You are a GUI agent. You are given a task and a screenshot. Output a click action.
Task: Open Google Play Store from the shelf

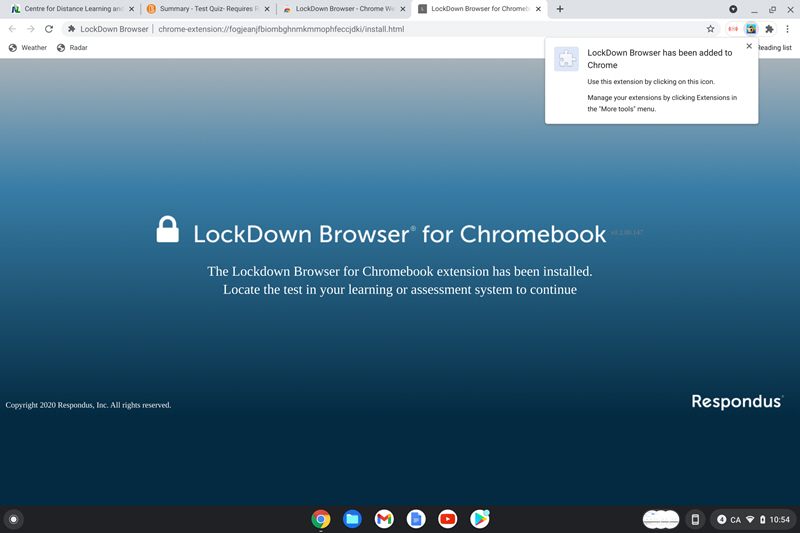479,519
